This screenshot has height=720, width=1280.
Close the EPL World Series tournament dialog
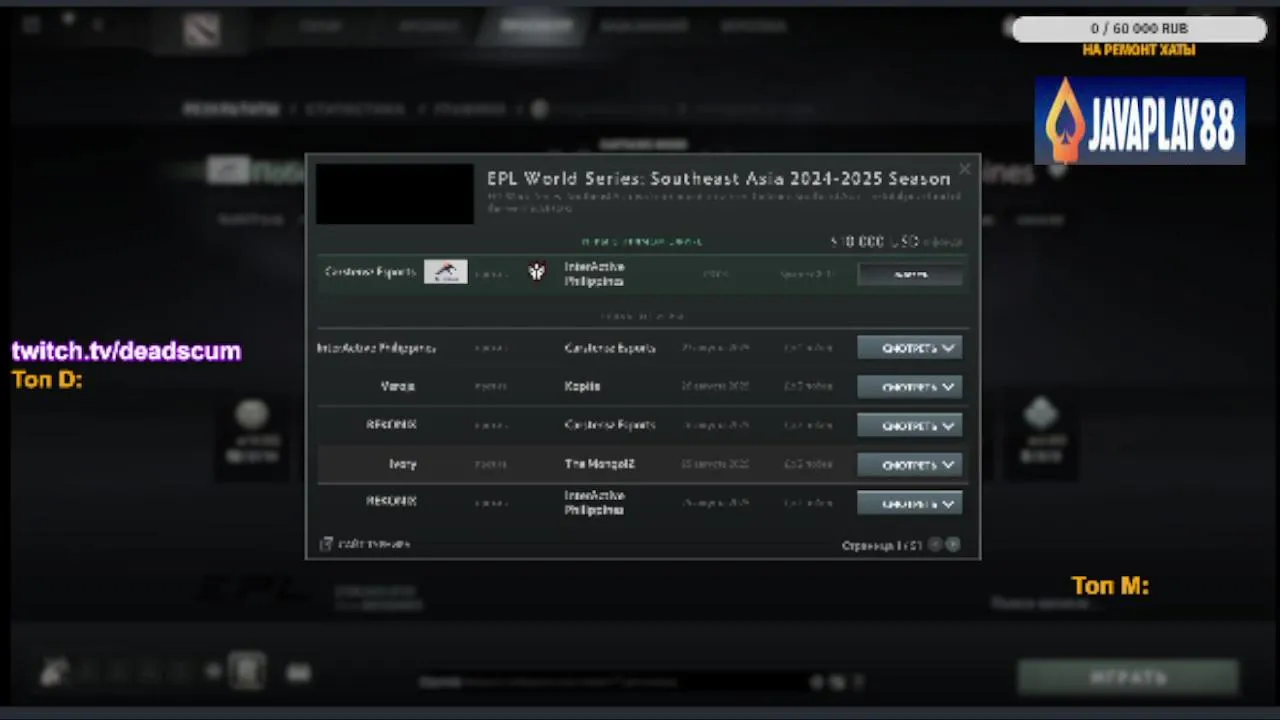coord(964,170)
